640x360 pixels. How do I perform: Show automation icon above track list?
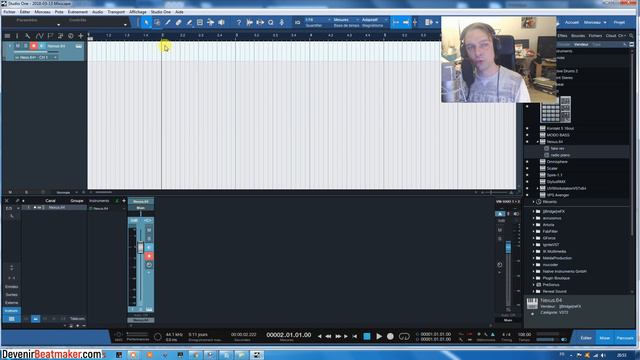[x=39, y=36]
